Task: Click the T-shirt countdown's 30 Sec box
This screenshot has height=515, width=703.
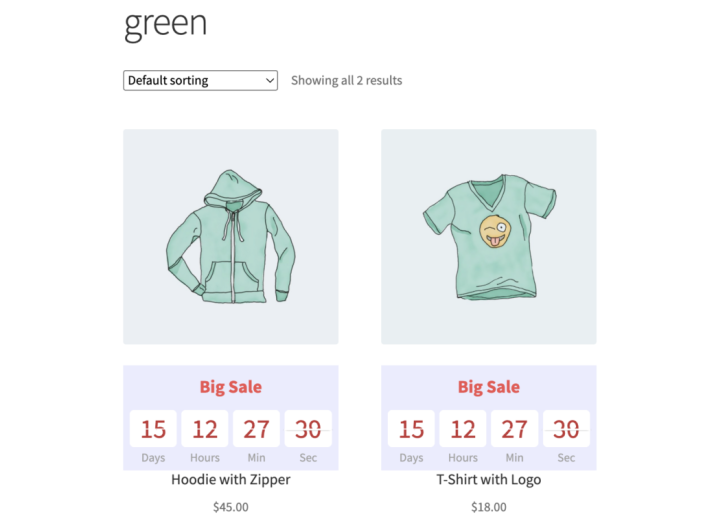Action: [566, 428]
